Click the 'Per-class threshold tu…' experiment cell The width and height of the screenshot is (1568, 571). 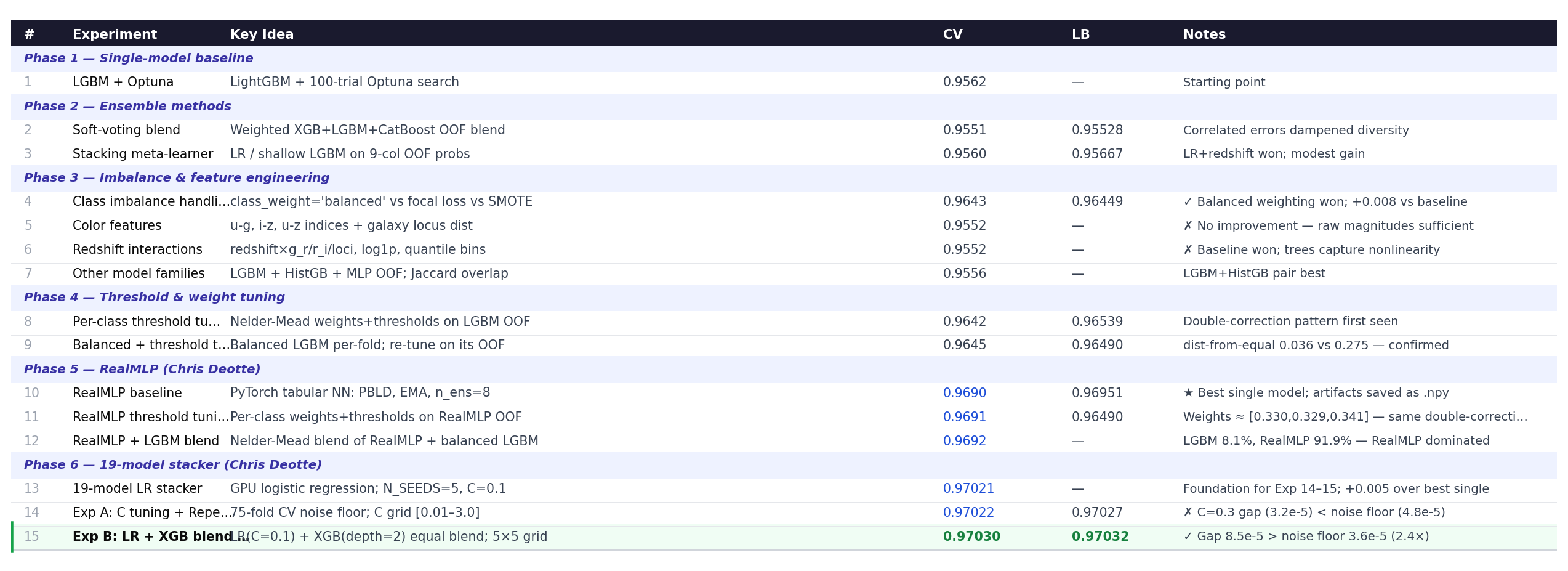pos(147,322)
